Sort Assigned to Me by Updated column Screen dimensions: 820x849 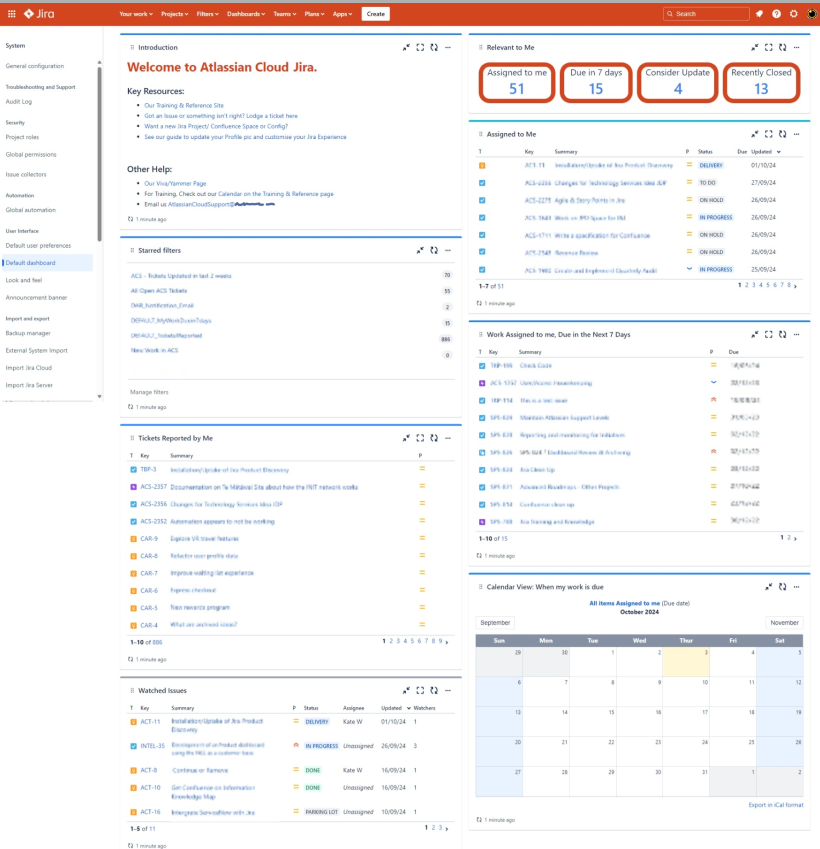pos(766,152)
